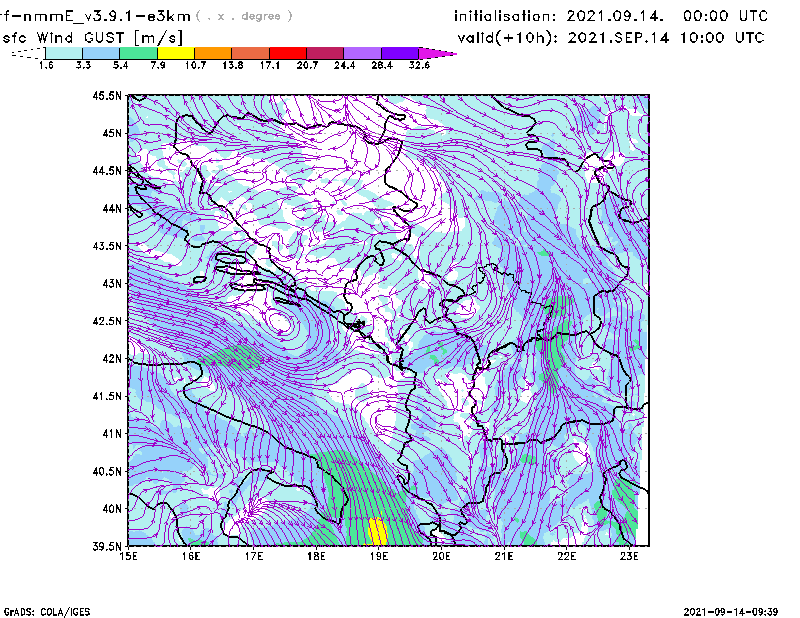Screen dimensions: 800x618
Task: Click the 17E longitude label
Action: pos(254,556)
